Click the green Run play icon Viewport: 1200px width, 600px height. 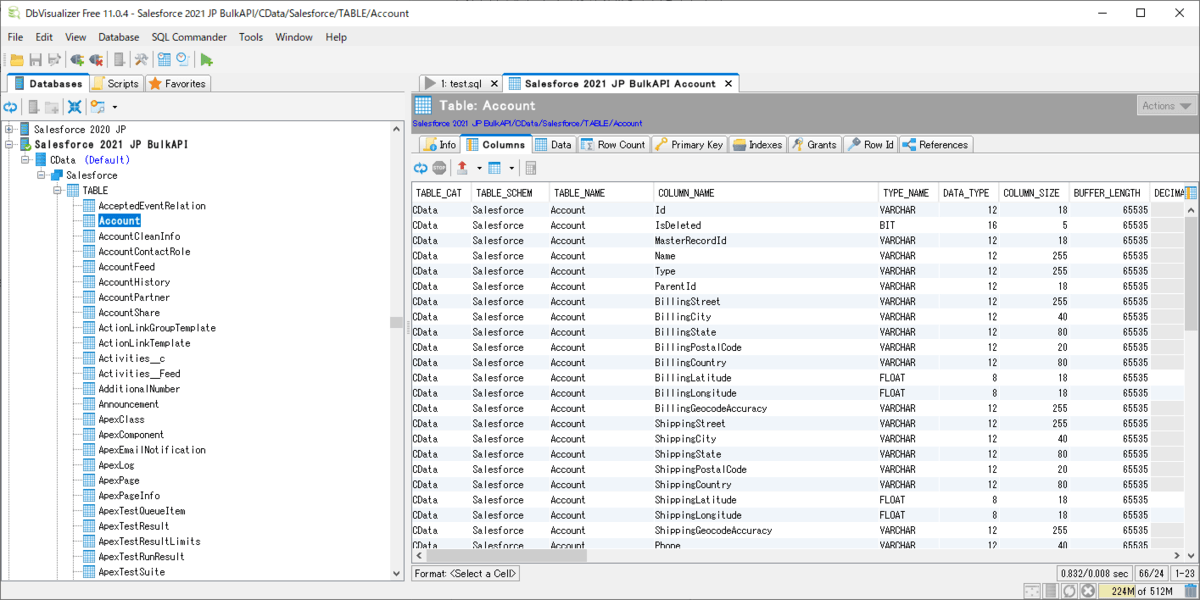click(x=206, y=60)
